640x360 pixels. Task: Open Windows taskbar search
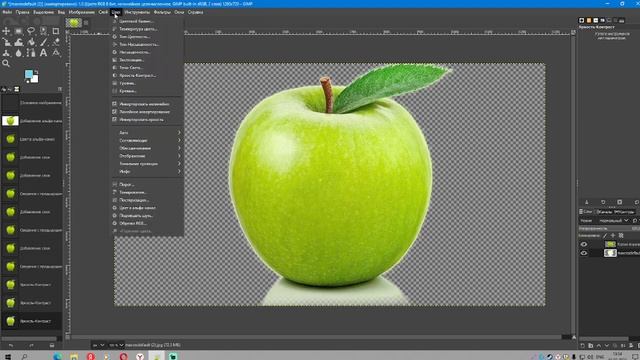24,356
